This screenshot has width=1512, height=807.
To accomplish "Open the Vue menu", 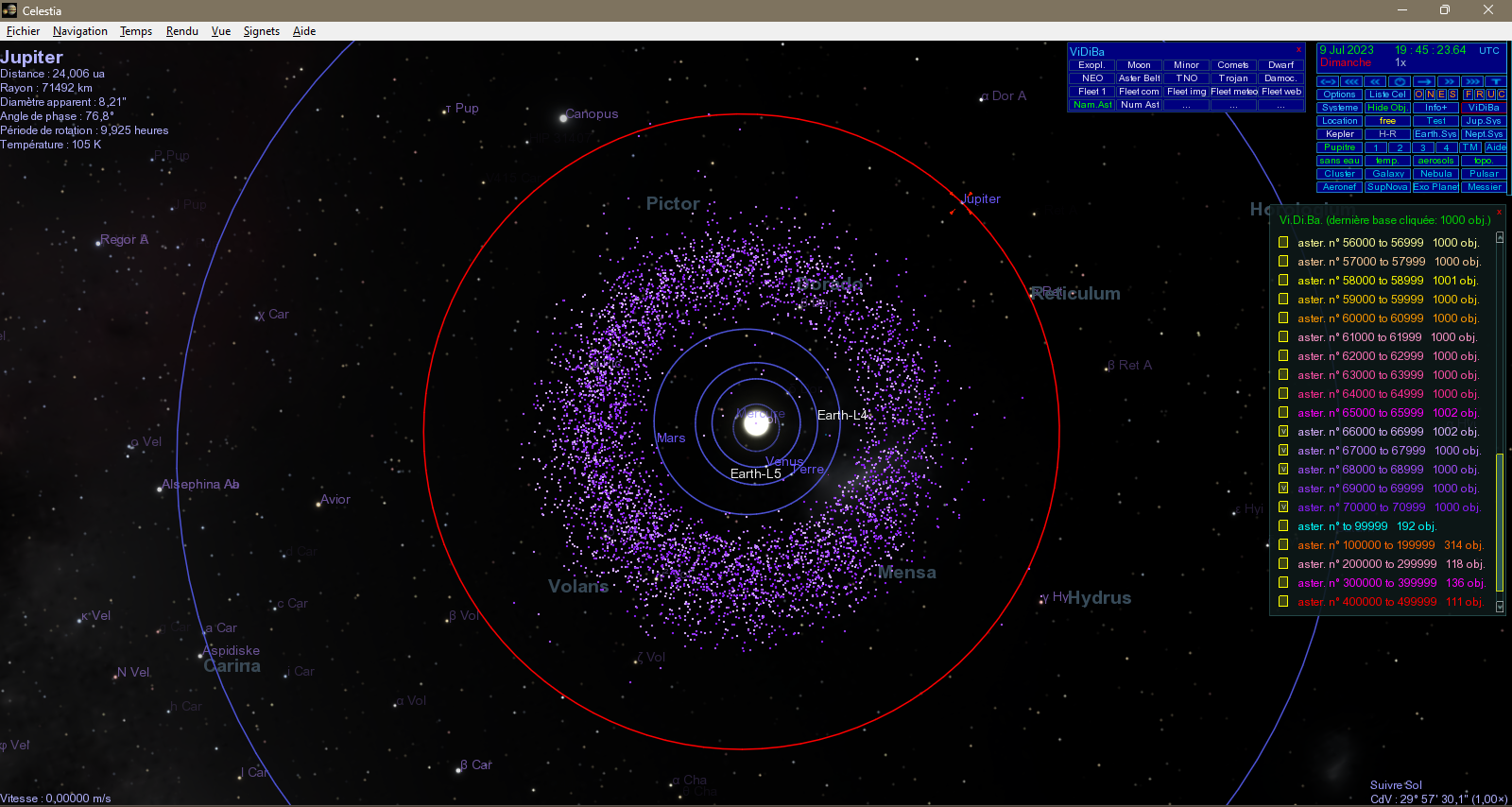I will (221, 31).
